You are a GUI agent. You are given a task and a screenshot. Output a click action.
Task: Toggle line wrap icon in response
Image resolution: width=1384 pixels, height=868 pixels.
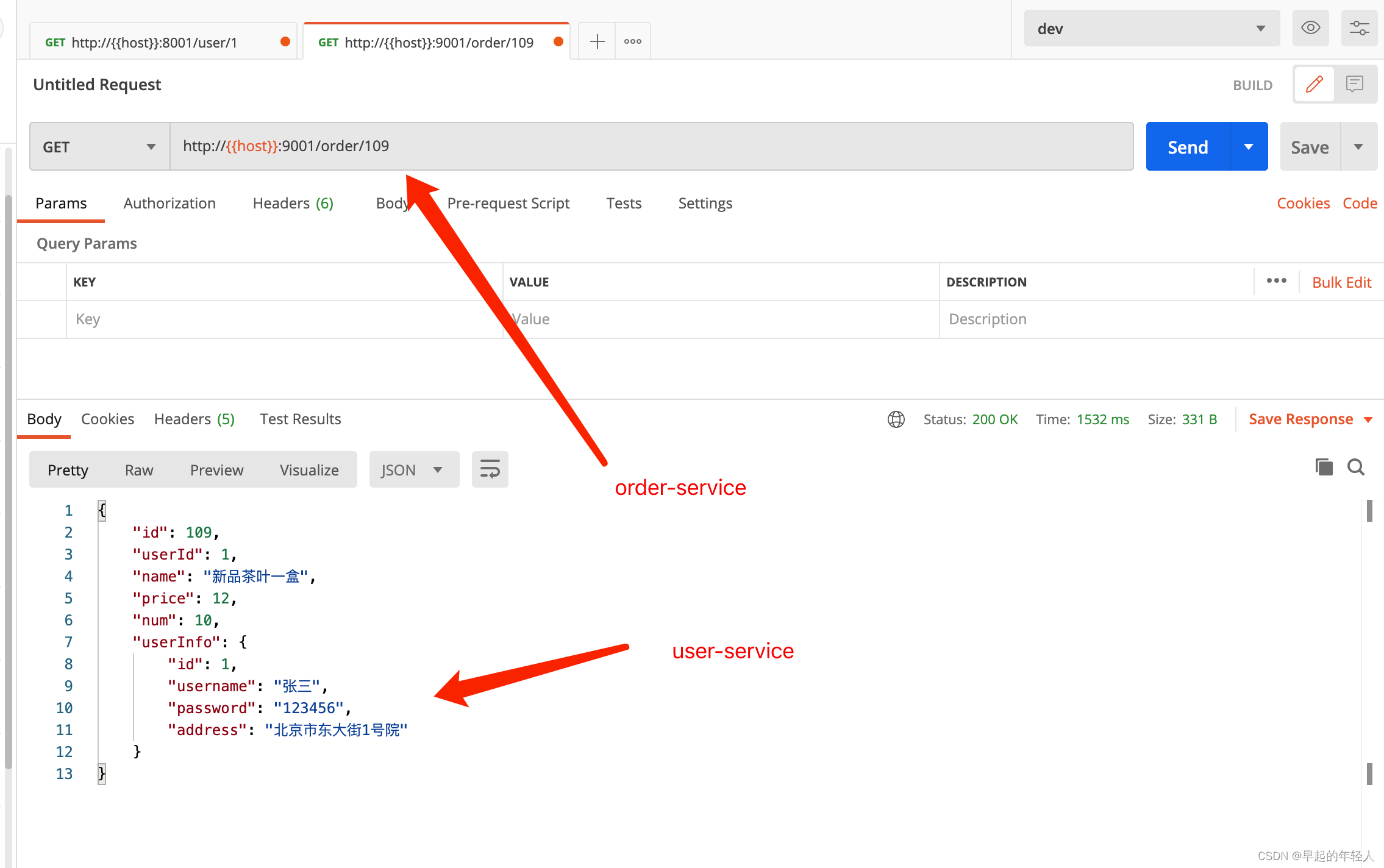click(490, 469)
